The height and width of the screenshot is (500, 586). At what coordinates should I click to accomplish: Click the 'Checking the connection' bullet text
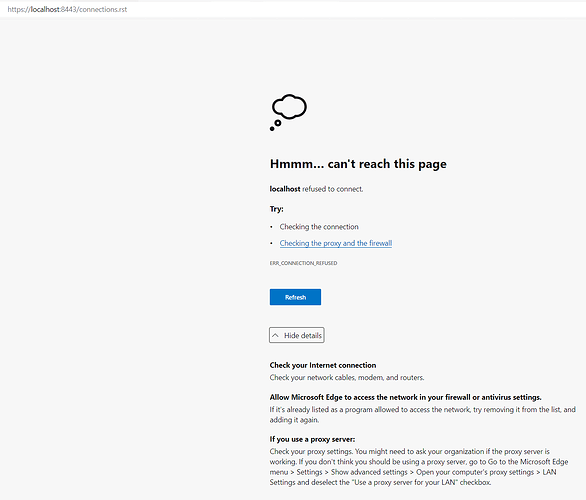pyautogui.click(x=319, y=227)
